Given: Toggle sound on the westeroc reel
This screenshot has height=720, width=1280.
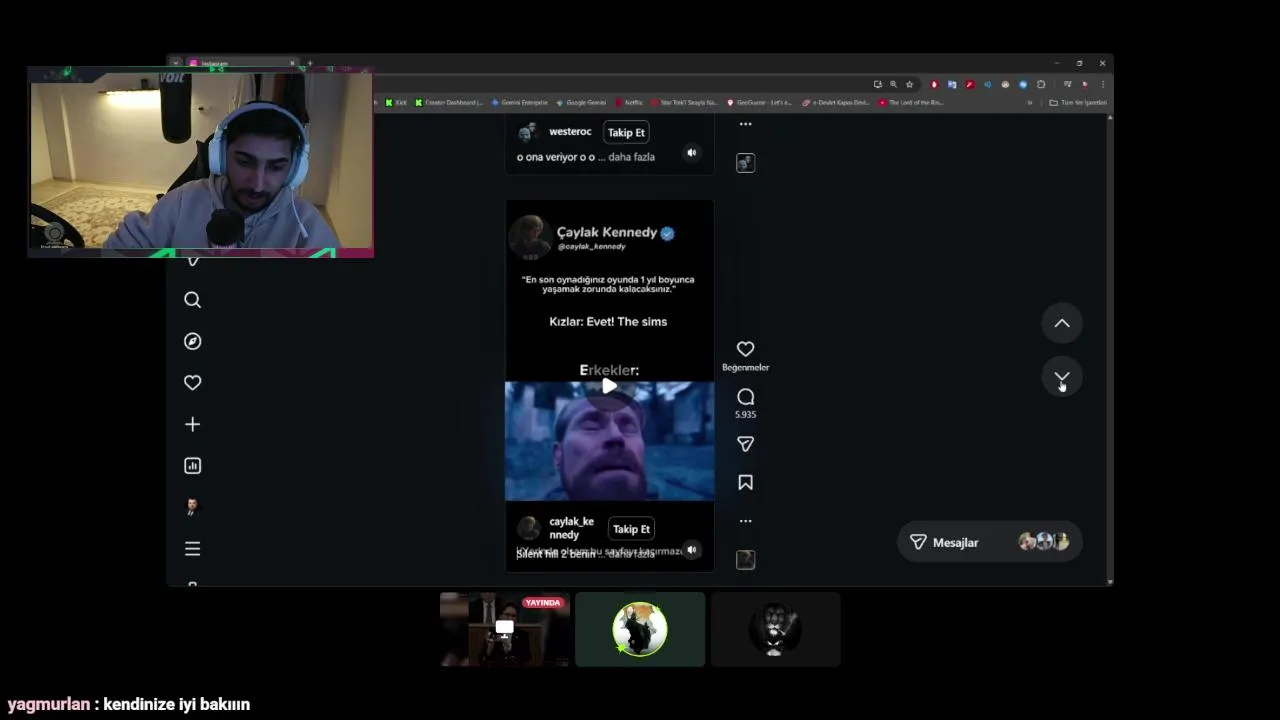Looking at the screenshot, I should click(691, 153).
